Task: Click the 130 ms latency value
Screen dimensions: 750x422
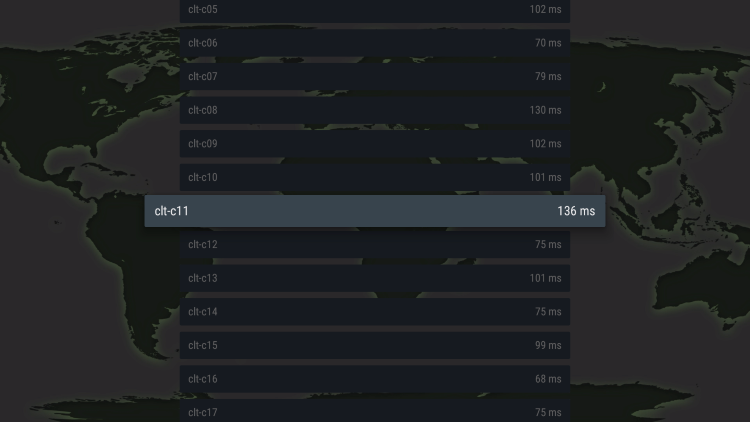Action: point(545,110)
